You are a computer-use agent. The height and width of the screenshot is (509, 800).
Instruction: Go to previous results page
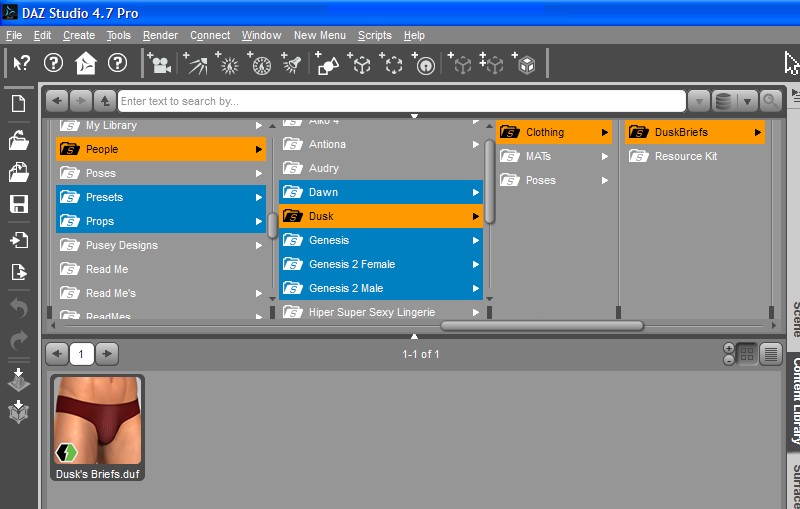tap(57, 353)
